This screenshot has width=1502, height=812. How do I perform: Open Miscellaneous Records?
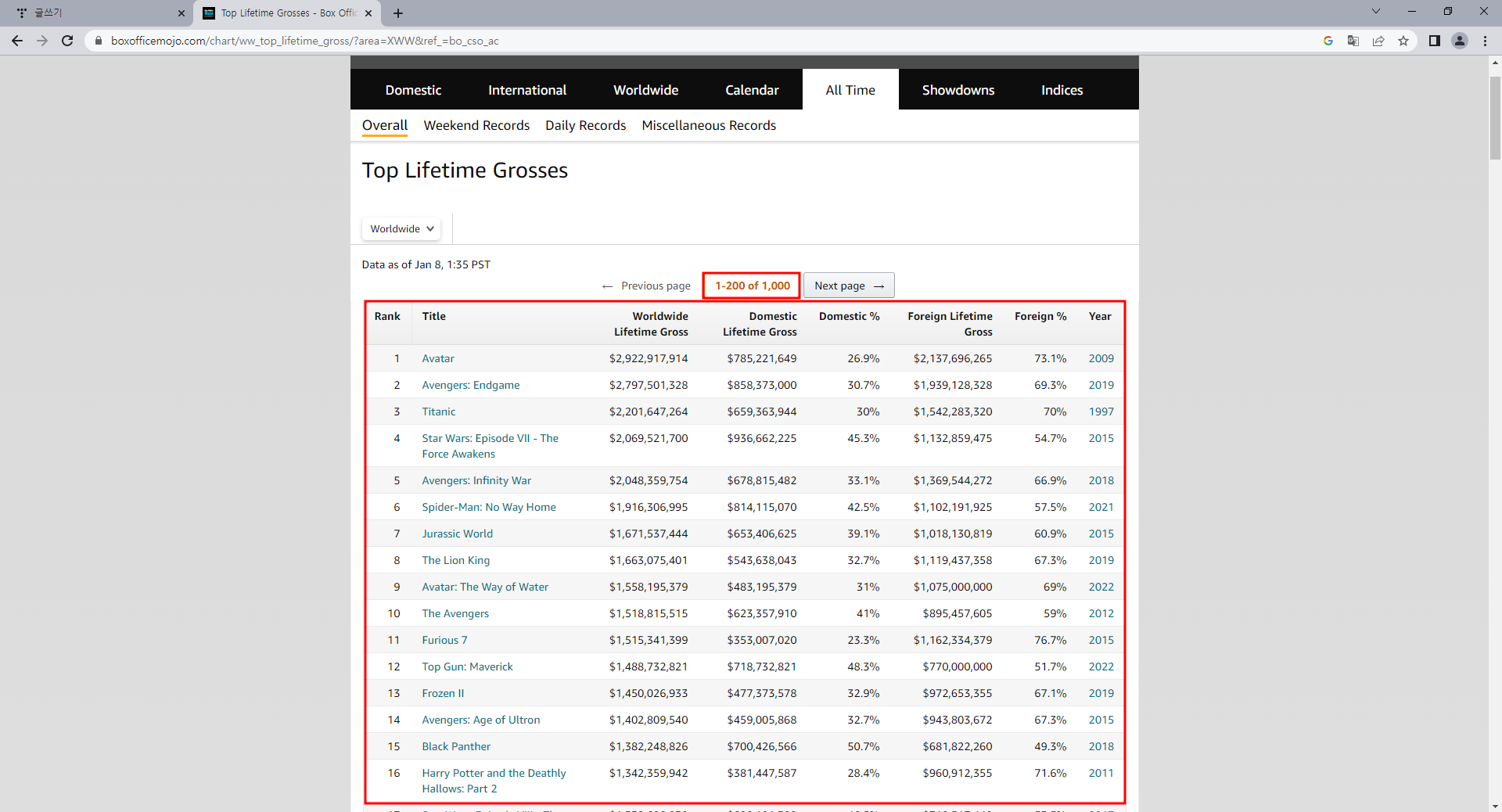[x=709, y=125]
